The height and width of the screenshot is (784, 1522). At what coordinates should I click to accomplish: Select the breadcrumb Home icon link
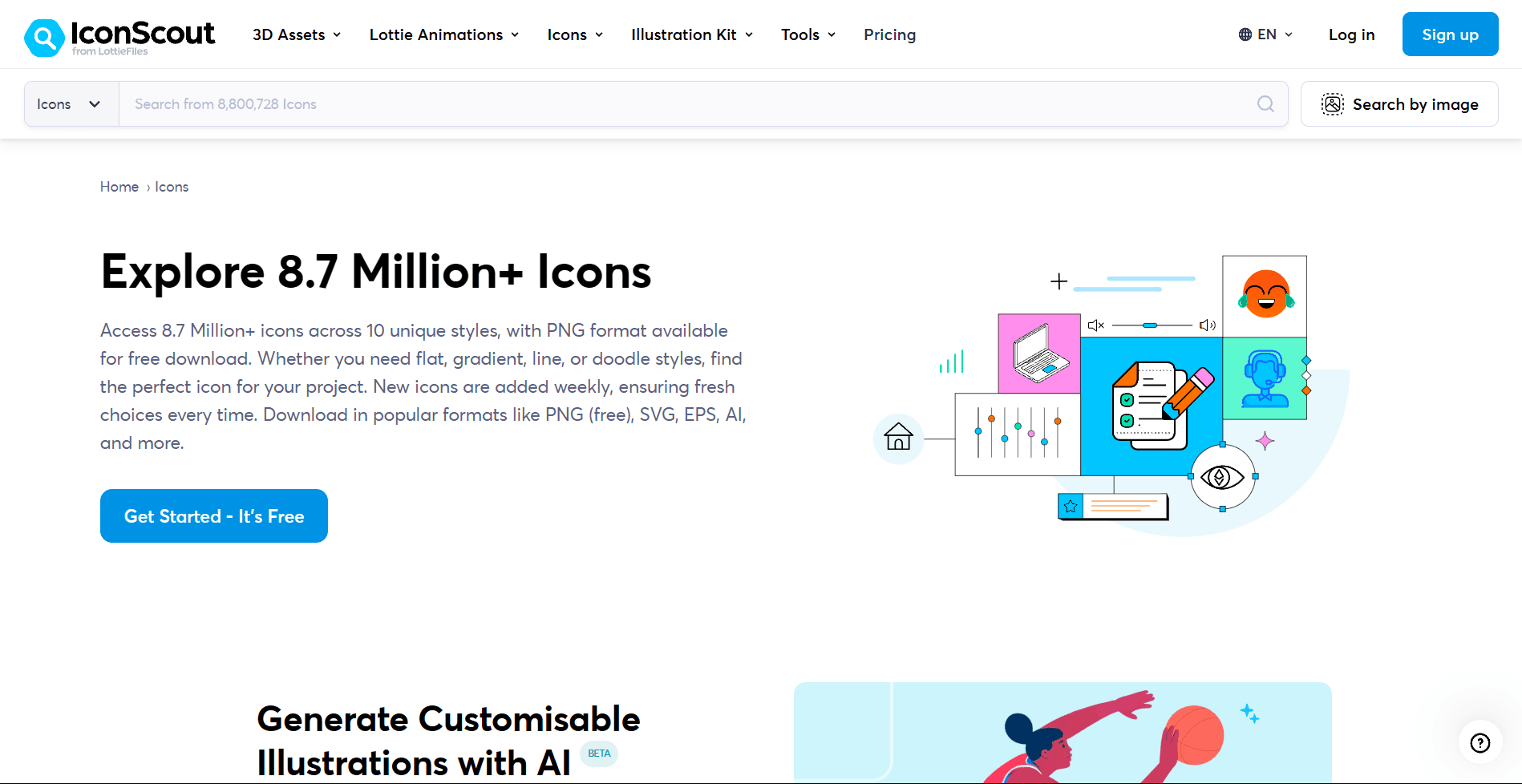pos(119,186)
